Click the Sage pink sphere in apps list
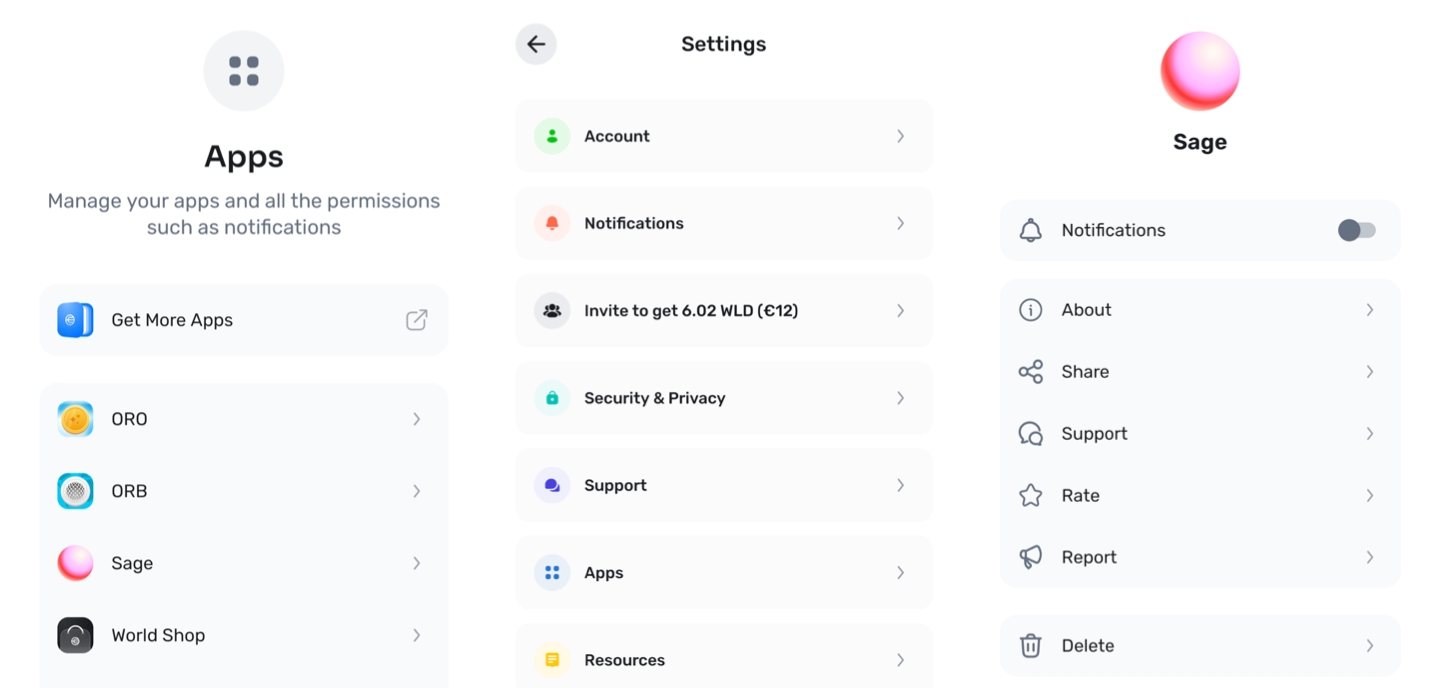 click(x=75, y=563)
